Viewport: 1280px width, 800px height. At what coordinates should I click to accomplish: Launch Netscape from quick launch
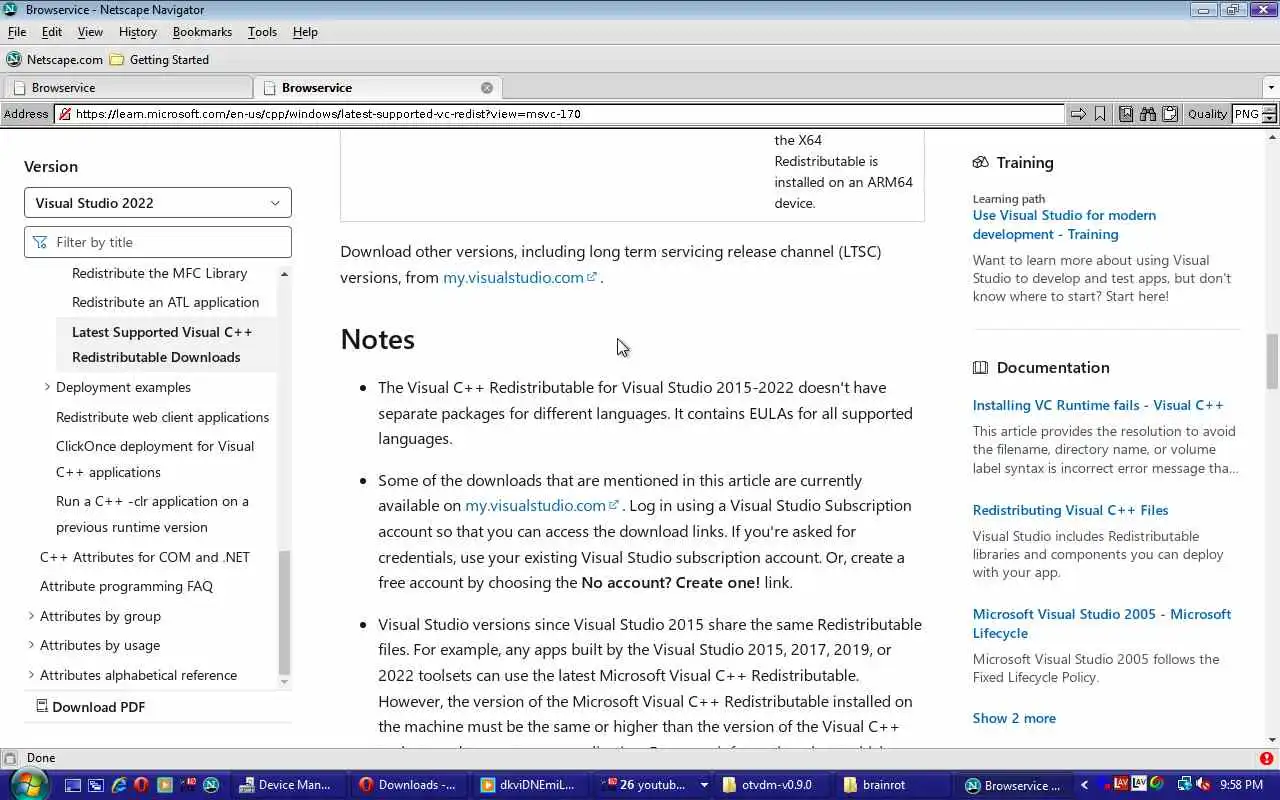click(x=211, y=785)
